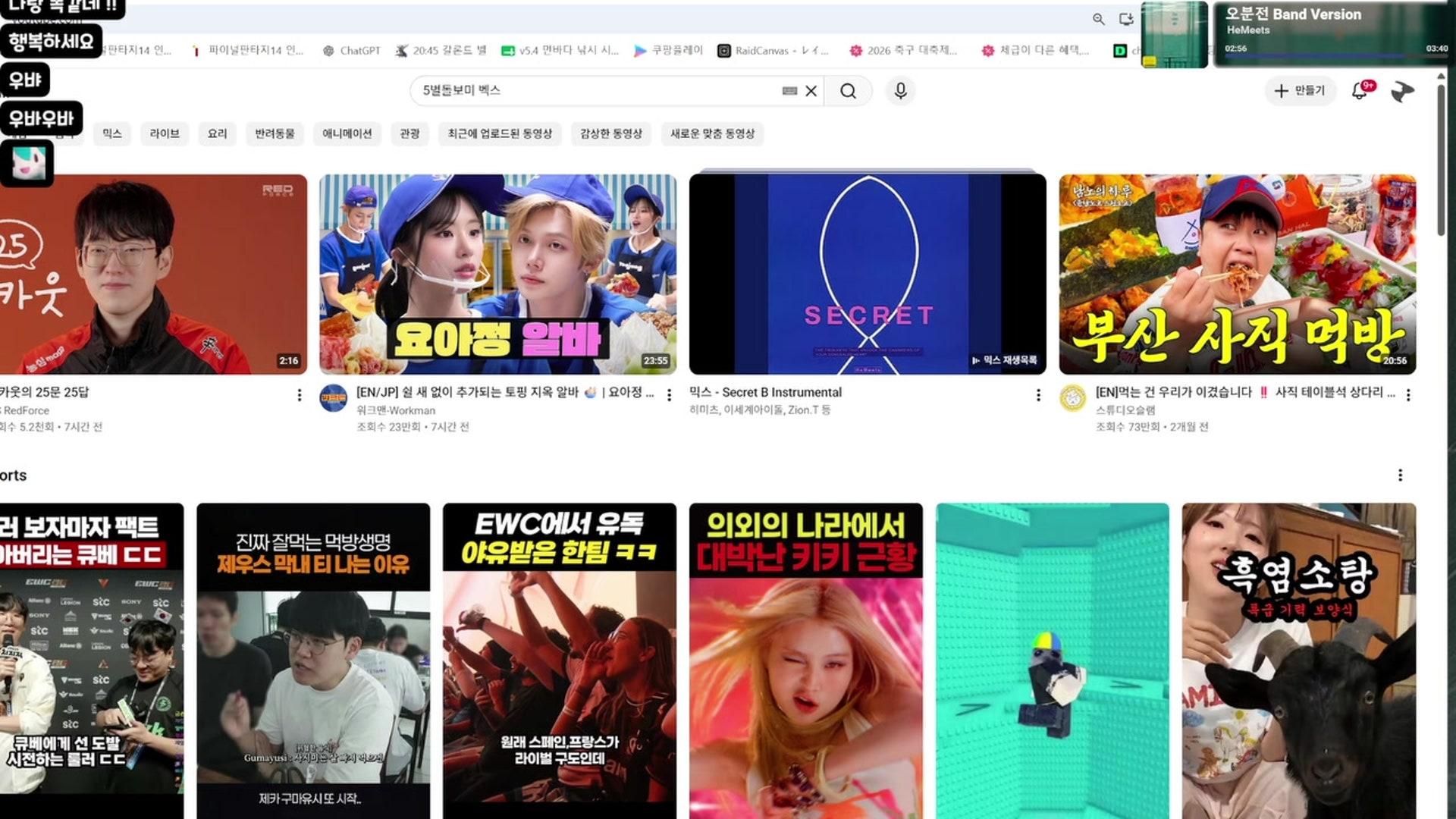The height and width of the screenshot is (819, 1456).
Task: Open the 워크맨-Workman channel avatar
Action: click(334, 398)
